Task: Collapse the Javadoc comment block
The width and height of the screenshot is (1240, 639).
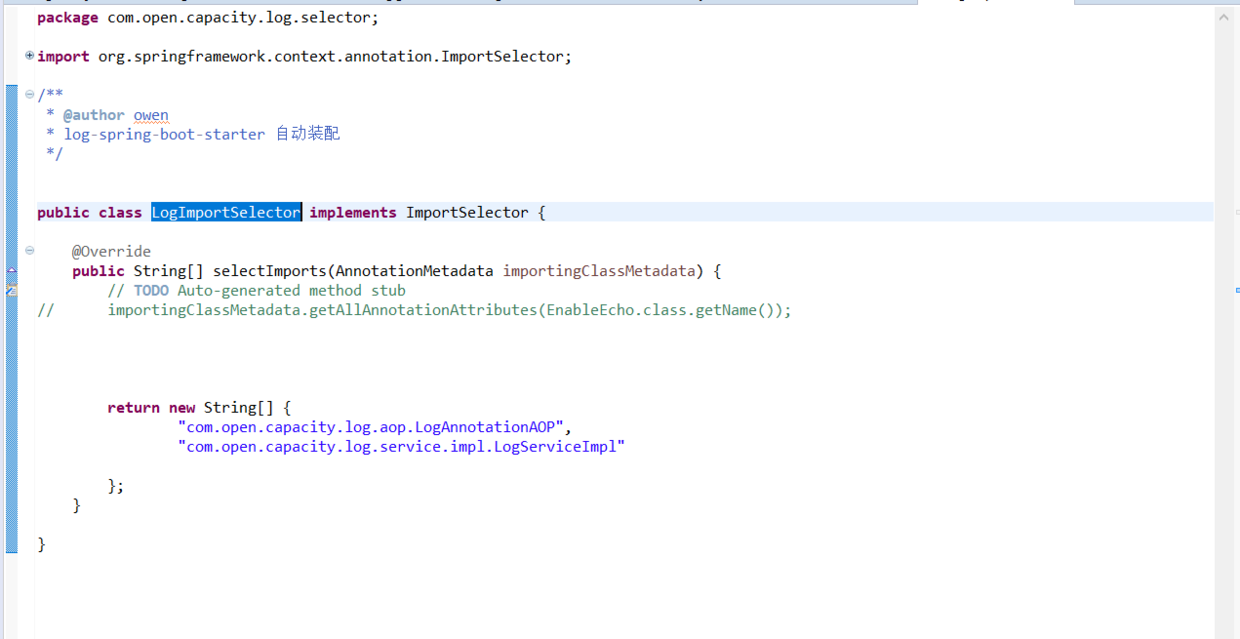Action: click(30, 95)
